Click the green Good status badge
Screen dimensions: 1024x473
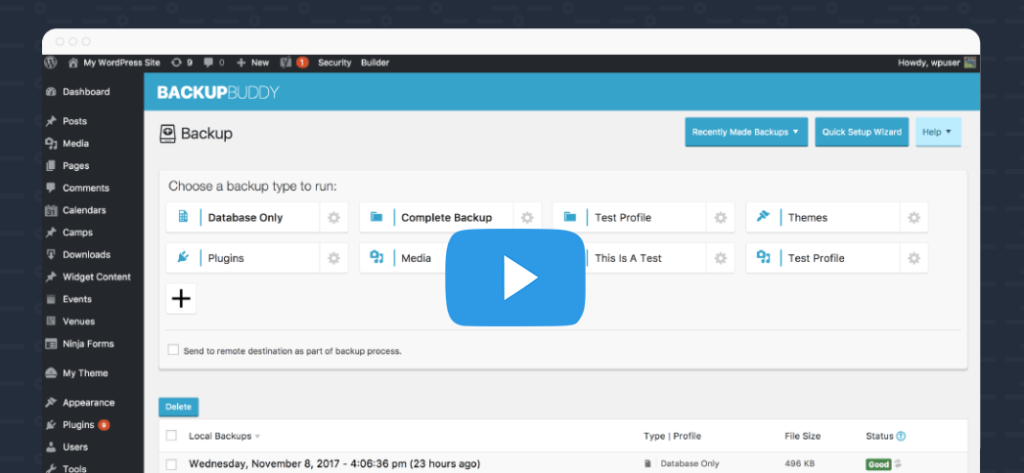point(878,465)
